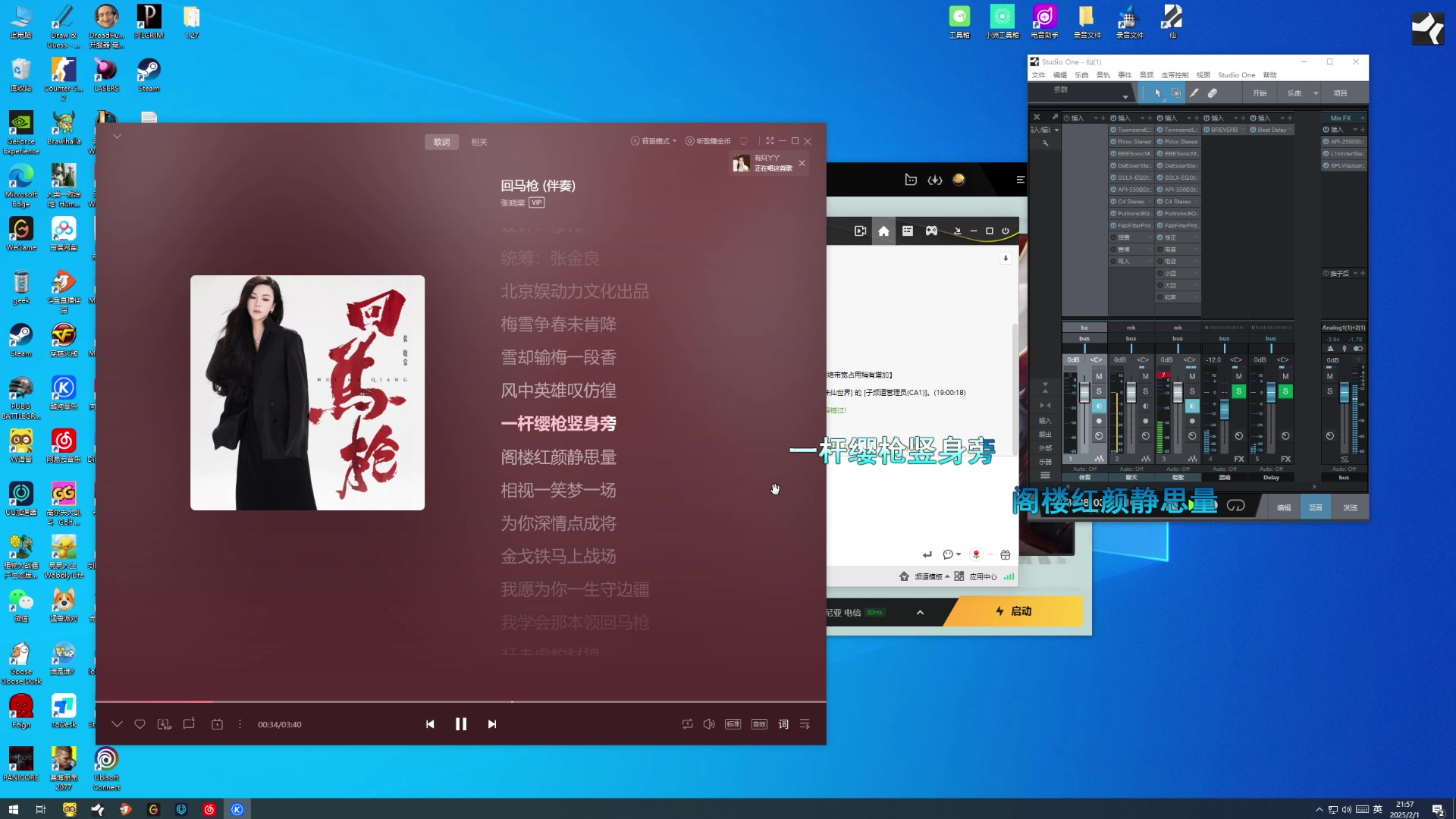
Task: Click the 回马枪 album cover
Action: tap(307, 392)
